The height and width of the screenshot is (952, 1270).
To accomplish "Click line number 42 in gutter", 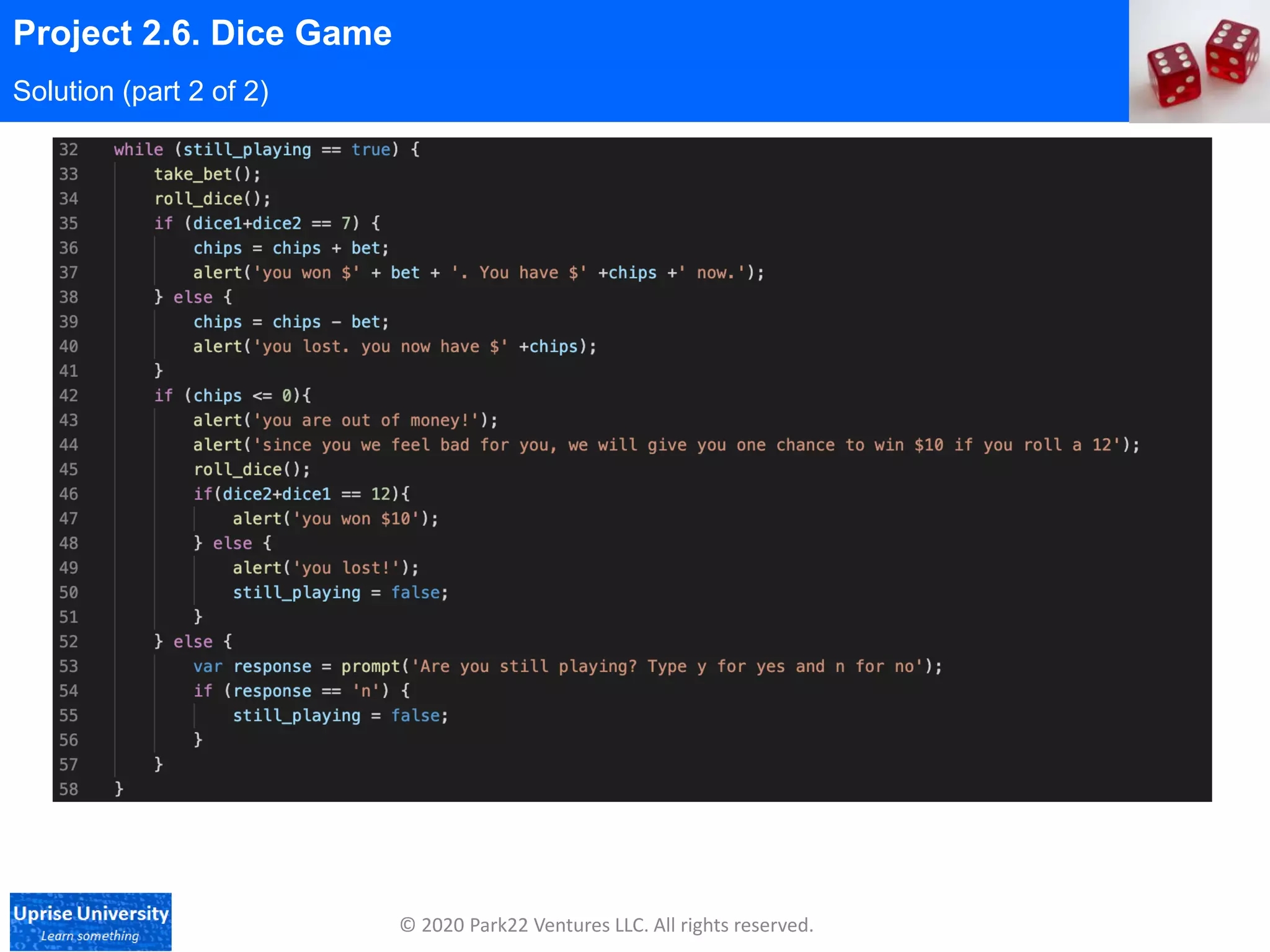I will 69,395.
